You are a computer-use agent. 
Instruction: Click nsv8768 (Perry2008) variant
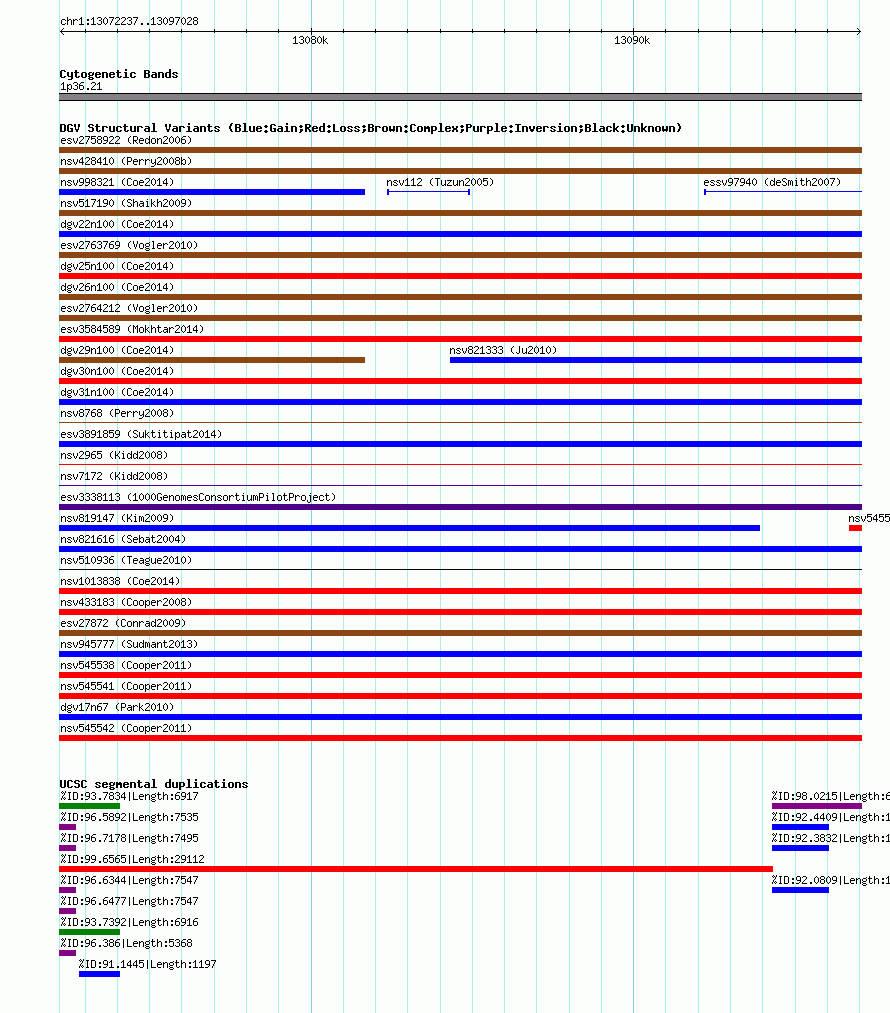click(117, 413)
